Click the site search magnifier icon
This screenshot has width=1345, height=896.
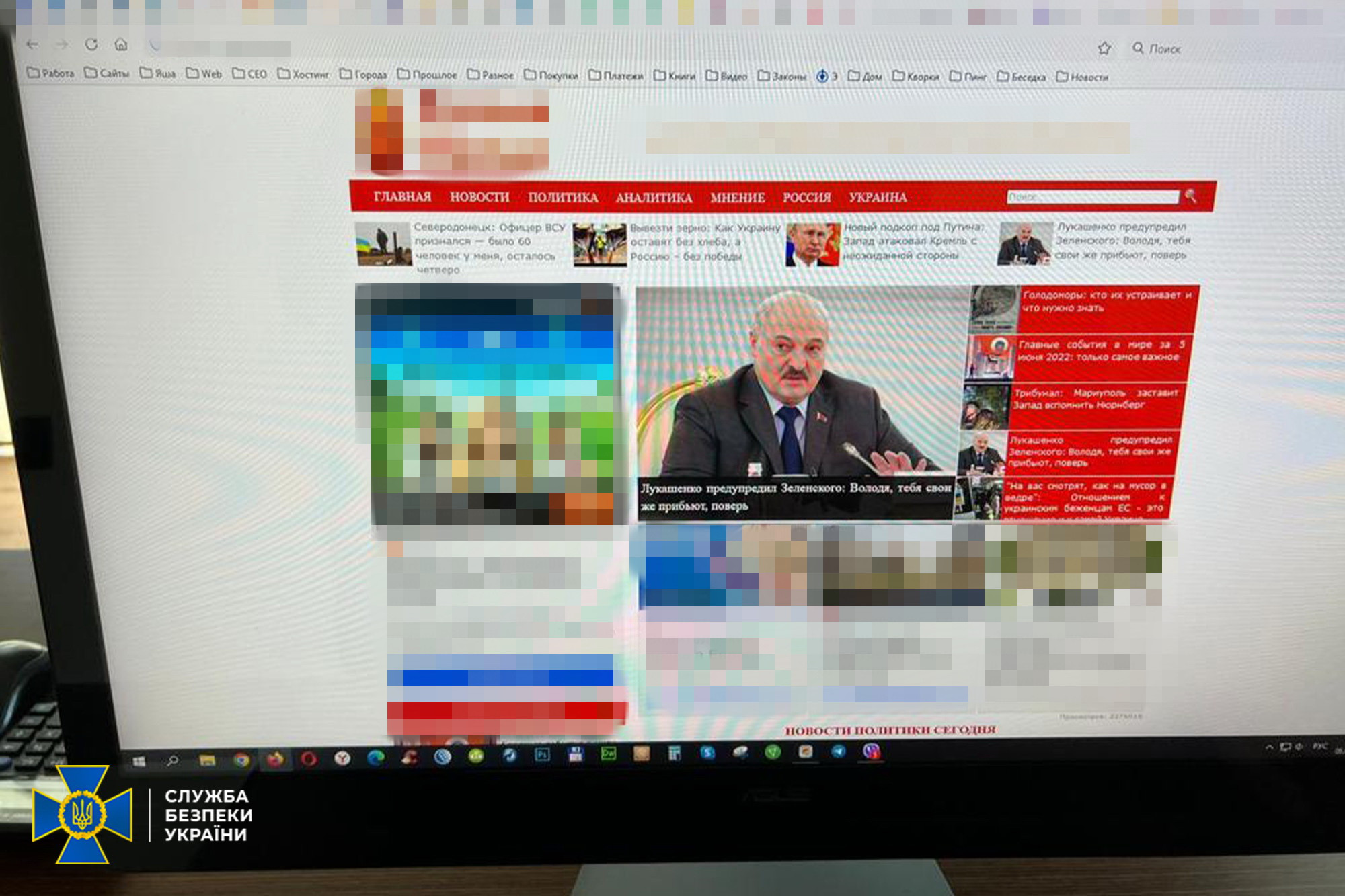pyautogui.click(x=1191, y=196)
